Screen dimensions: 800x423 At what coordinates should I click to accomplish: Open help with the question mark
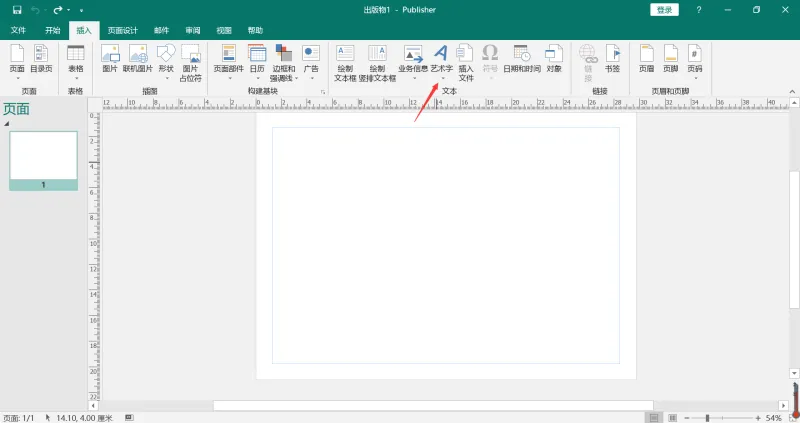[698, 10]
